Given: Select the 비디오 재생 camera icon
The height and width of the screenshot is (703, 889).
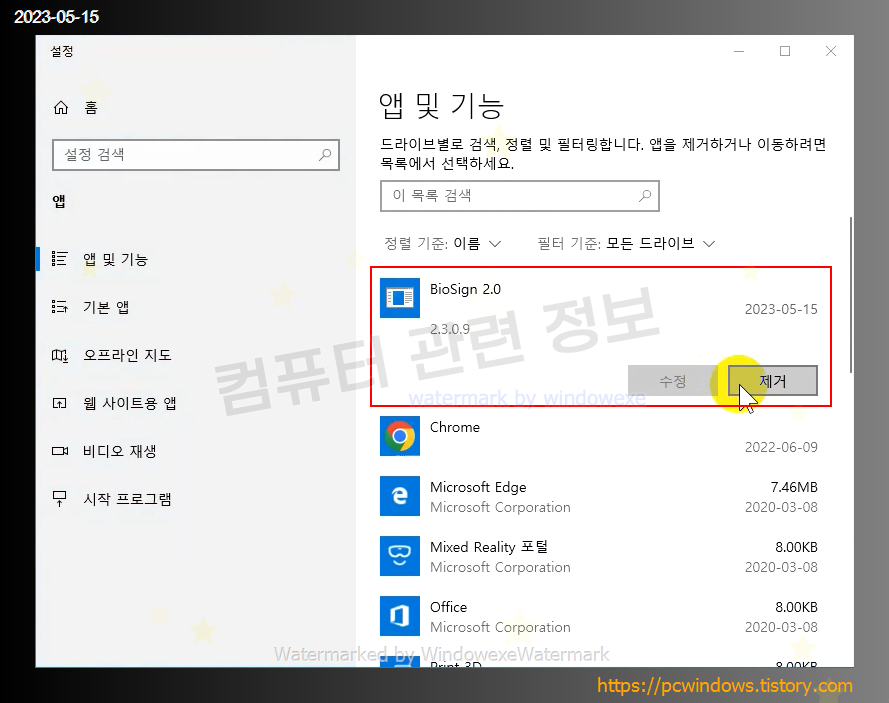Looking at the screenshot, I should pyautogui.click(x=60, y=451).
